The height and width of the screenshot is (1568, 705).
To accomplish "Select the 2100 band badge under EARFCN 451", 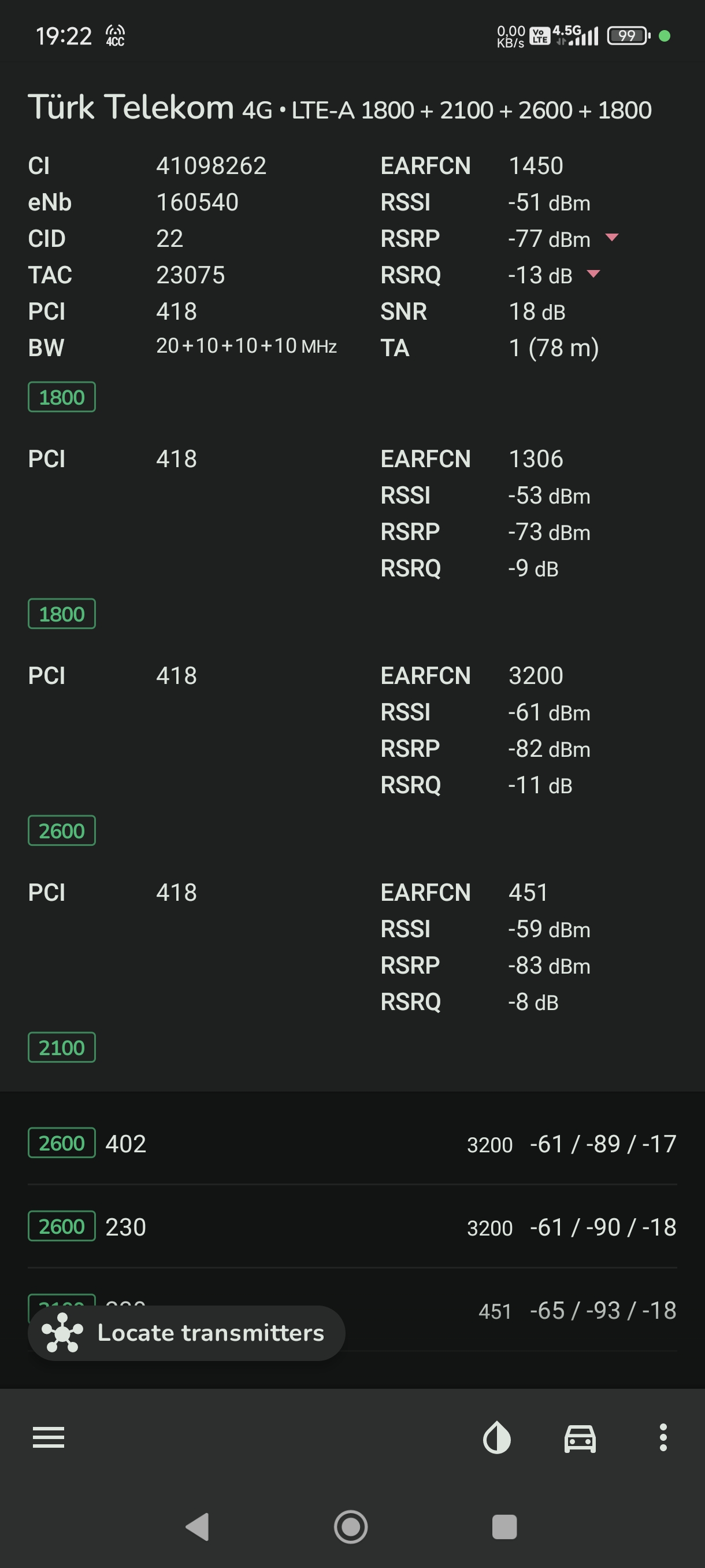I will coord(61,1047).
